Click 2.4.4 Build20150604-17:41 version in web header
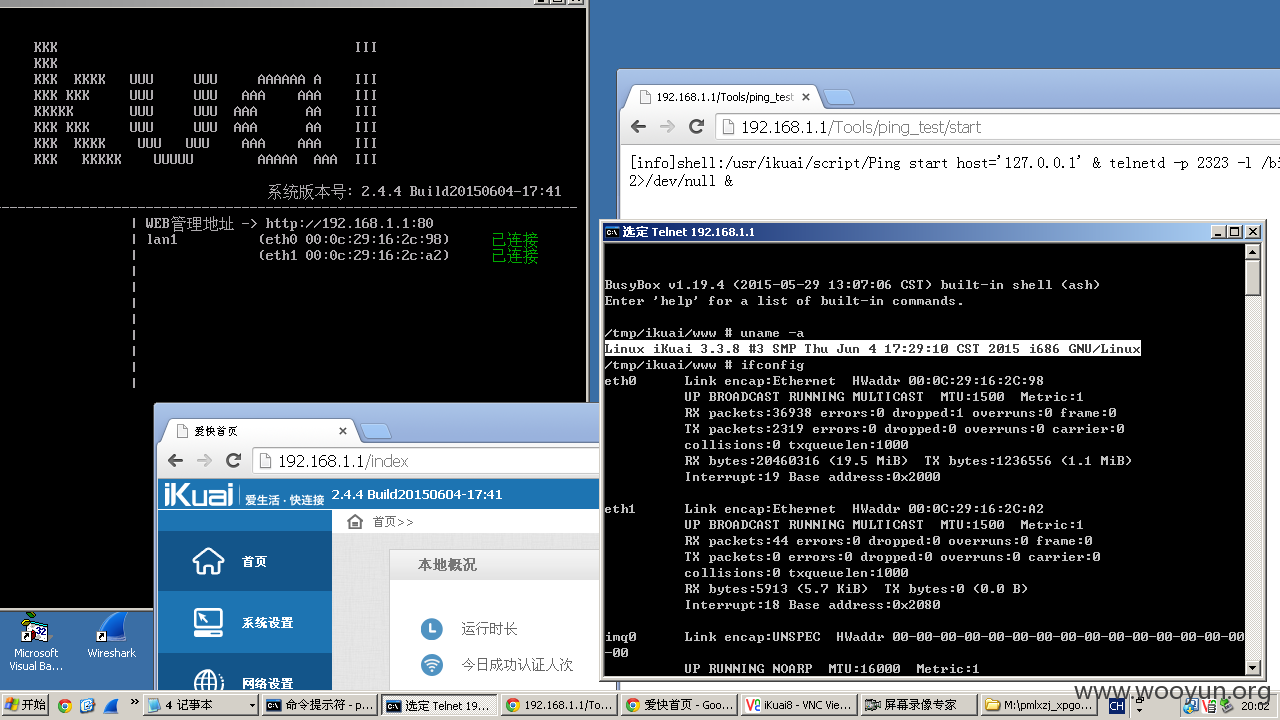Screen dimensions: 1280x720 click(x=417, y=495)
